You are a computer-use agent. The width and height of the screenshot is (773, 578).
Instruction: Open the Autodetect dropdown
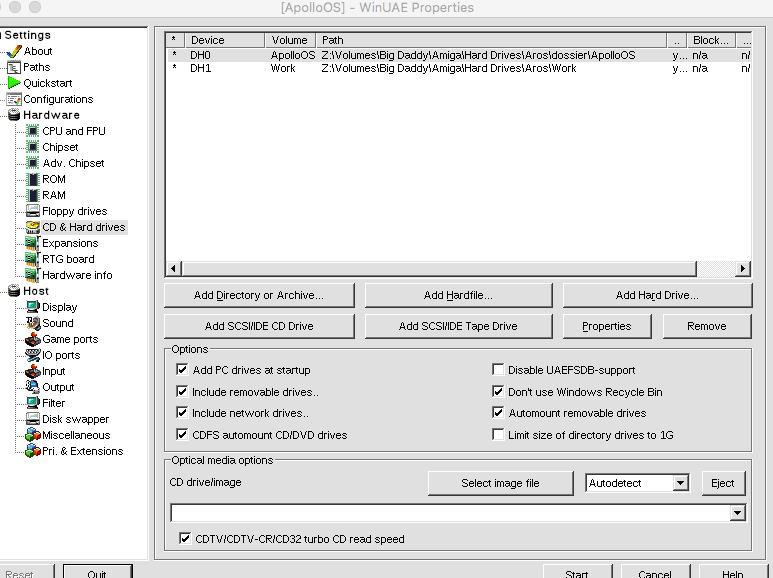[x=680, y=483]
